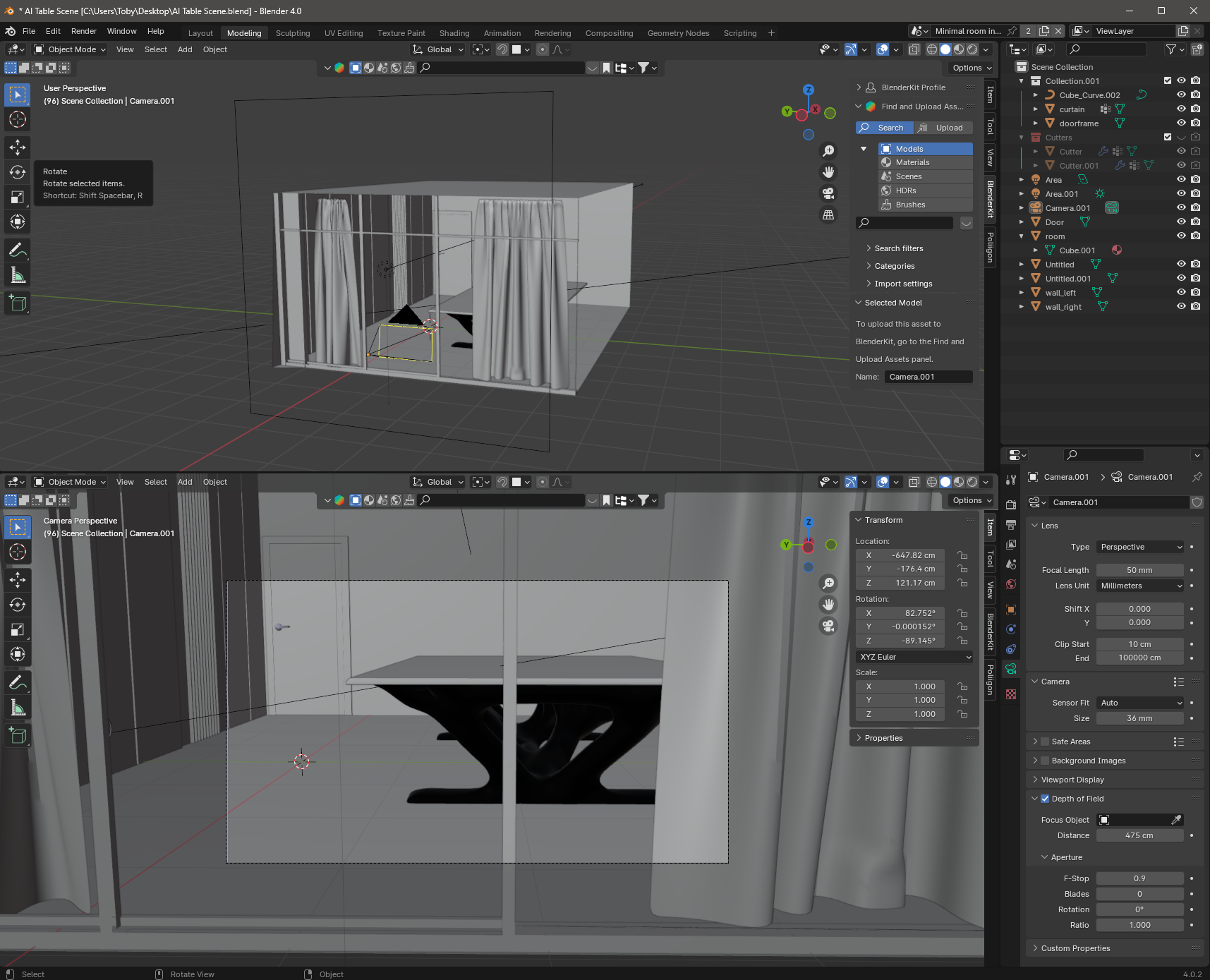Switch to the Geometry Nodes workspace tab
This screenshot has width=1210, height=980.
coord(678,33)
